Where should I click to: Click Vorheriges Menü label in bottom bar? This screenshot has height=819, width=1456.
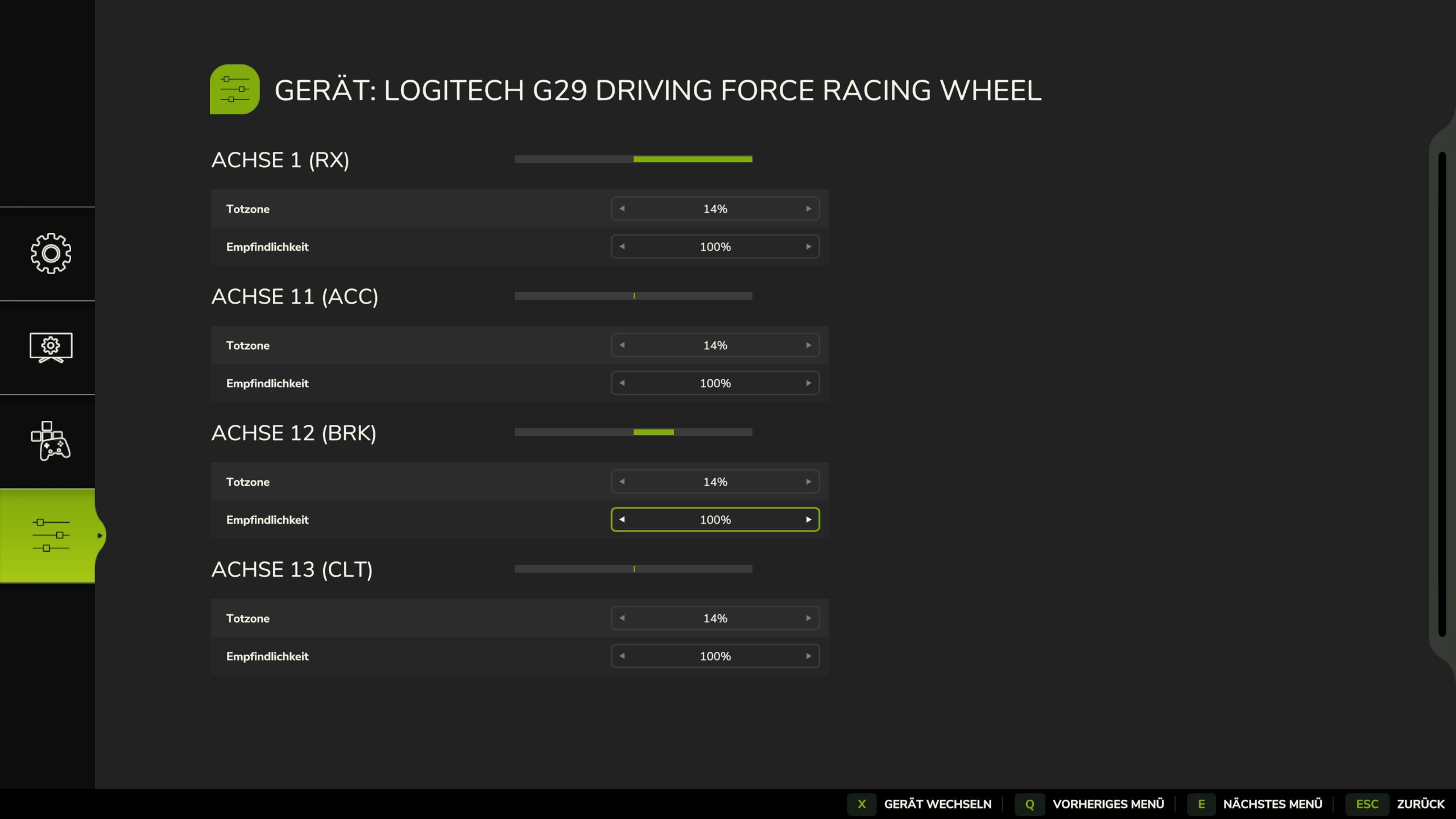point(1108,804)
